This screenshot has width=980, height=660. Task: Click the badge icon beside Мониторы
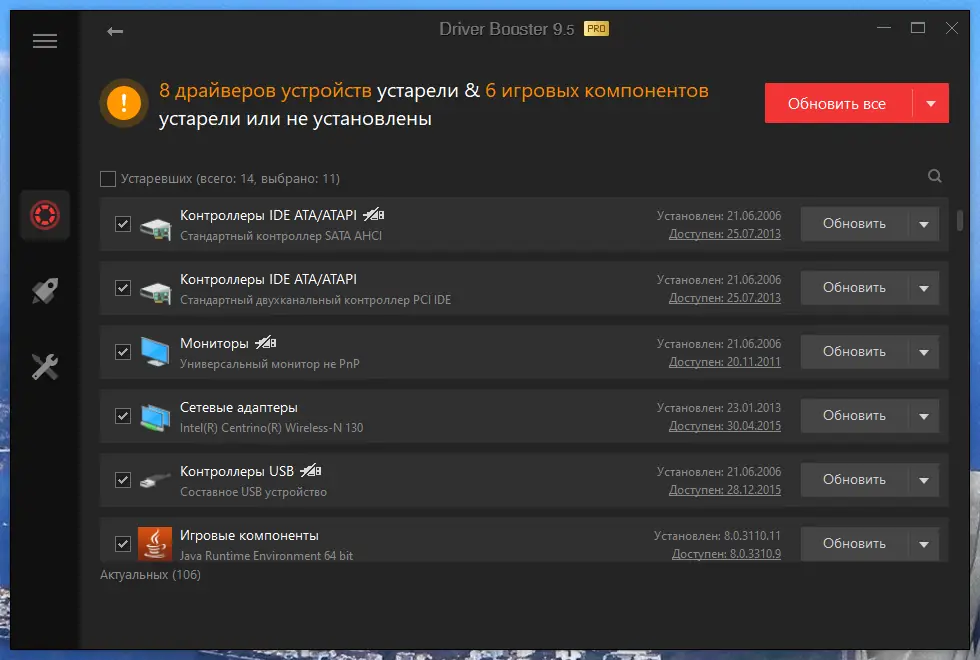[266, 342]
